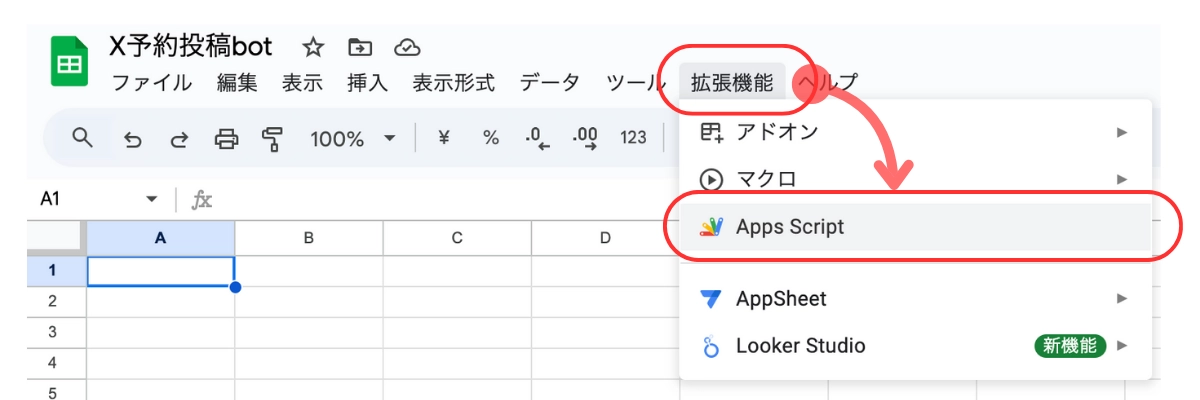Open the 123 number formats menu
1200x400 pixels.
click(633, 139)
